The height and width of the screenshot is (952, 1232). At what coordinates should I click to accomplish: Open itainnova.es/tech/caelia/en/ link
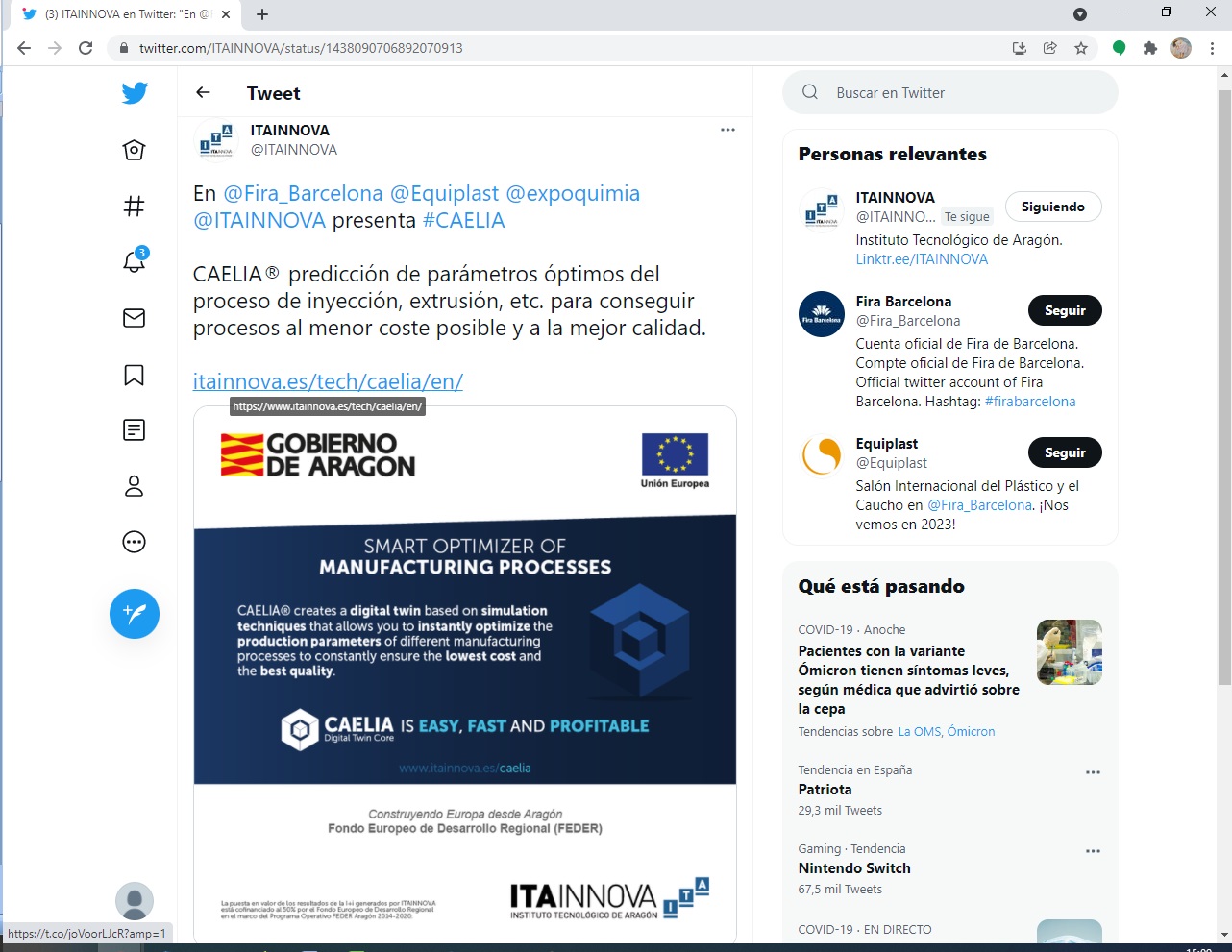[328, 381]
